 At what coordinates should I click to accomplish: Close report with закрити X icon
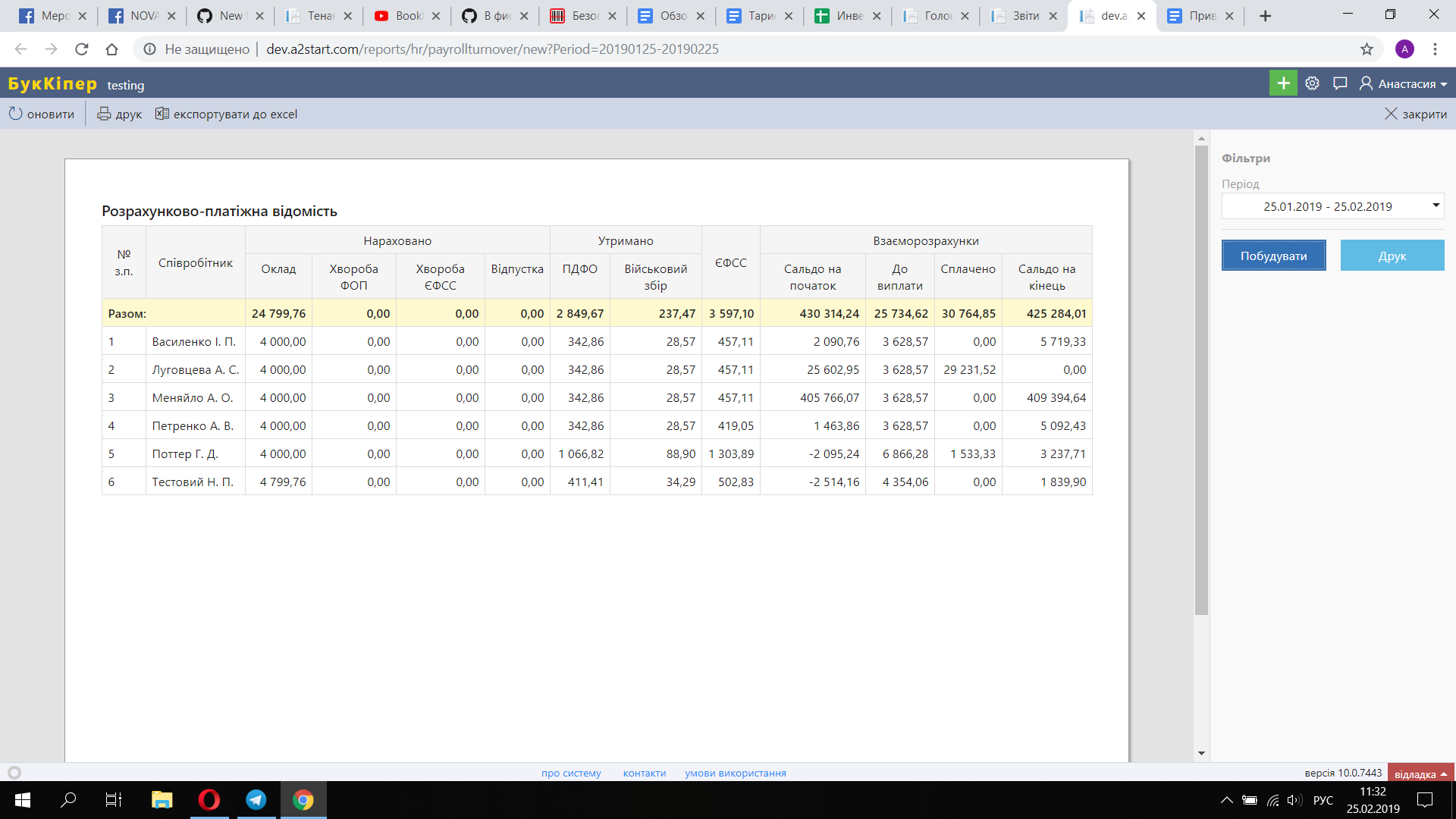point(1391,114)
